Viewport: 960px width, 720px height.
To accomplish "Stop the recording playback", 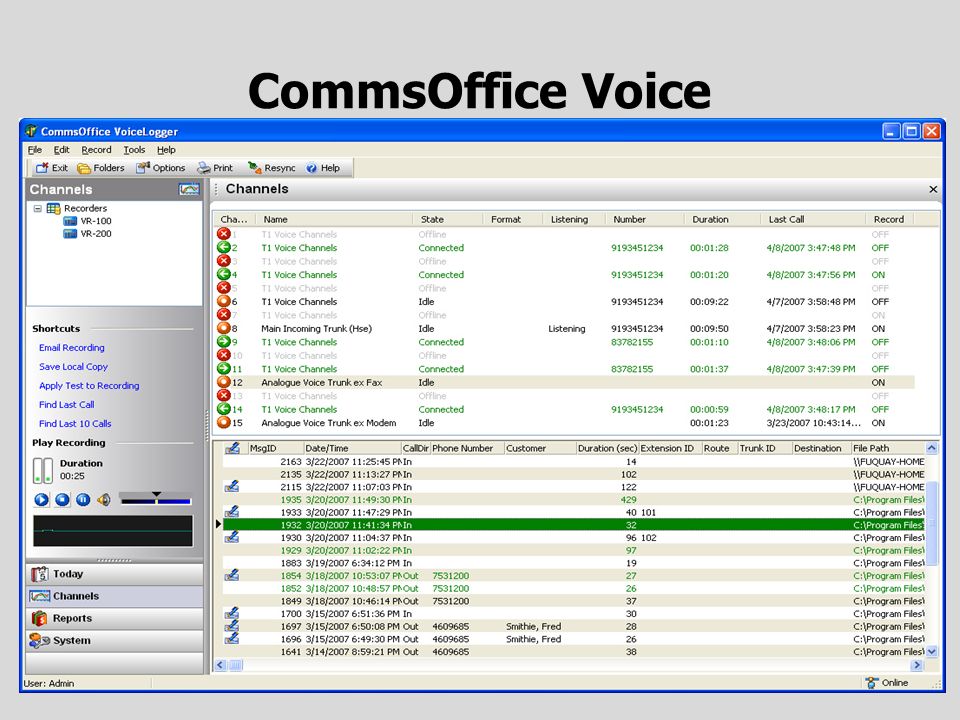I will (62, 500).
